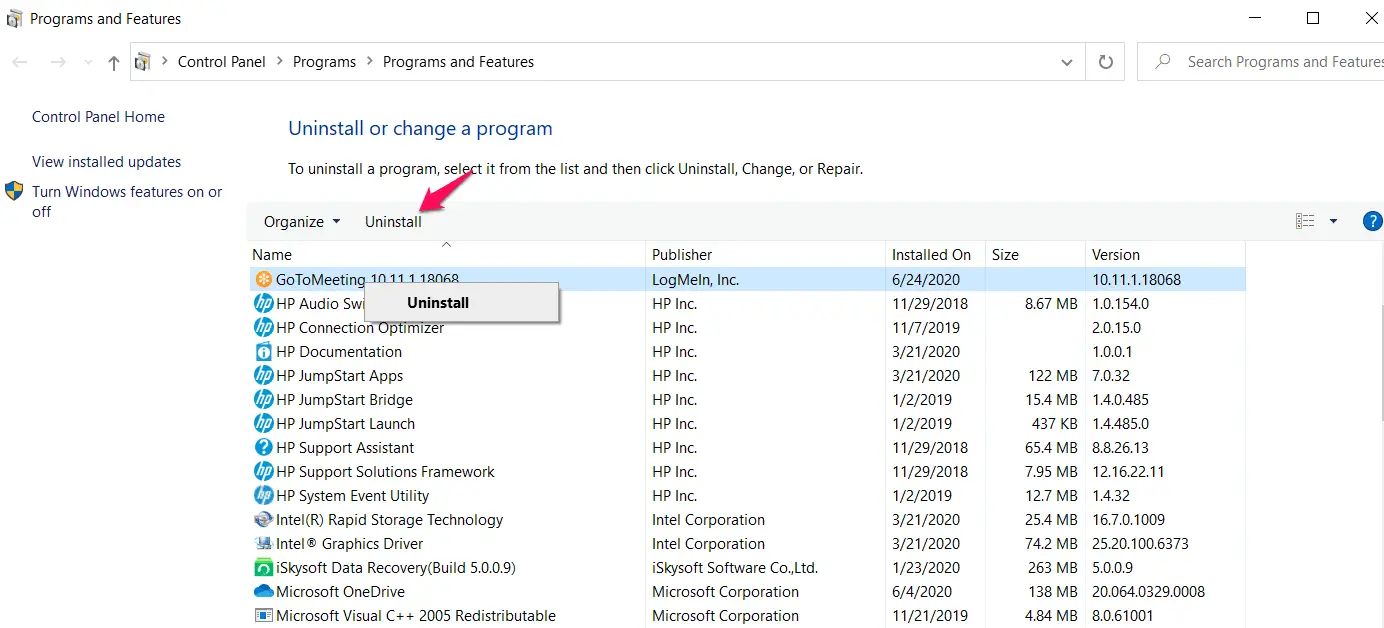Sort list by Publisher column header
The height and width of the screenshot is (628, 1384).
coord(766,254)
